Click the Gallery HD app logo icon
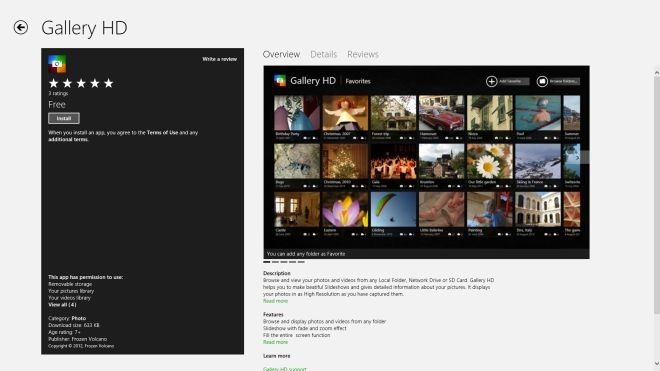The image size is (660, 371). coord(57,64)
